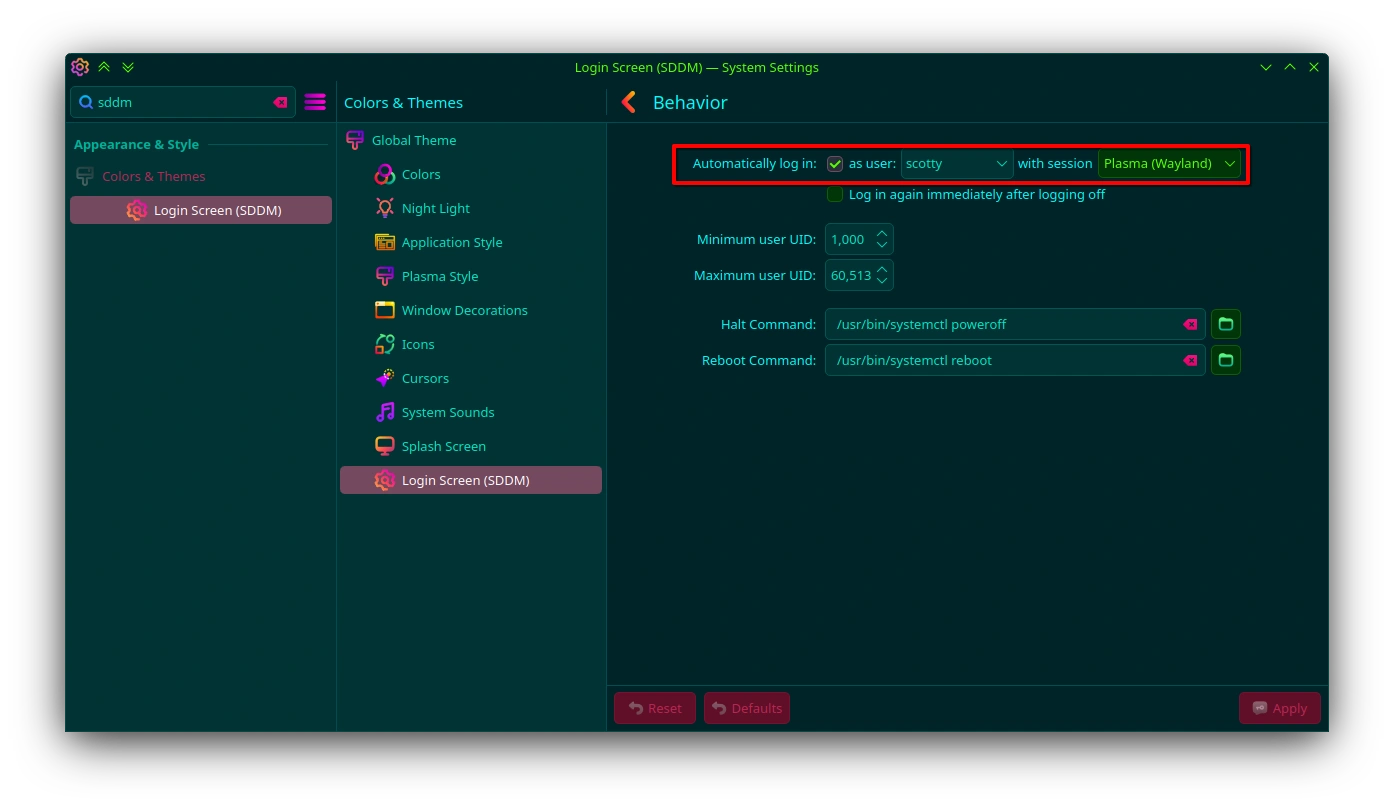Viewport: 1394px width, 809px height.
Task: Decrease Maximum user UID with down arrow
Action: coord(882,282)
